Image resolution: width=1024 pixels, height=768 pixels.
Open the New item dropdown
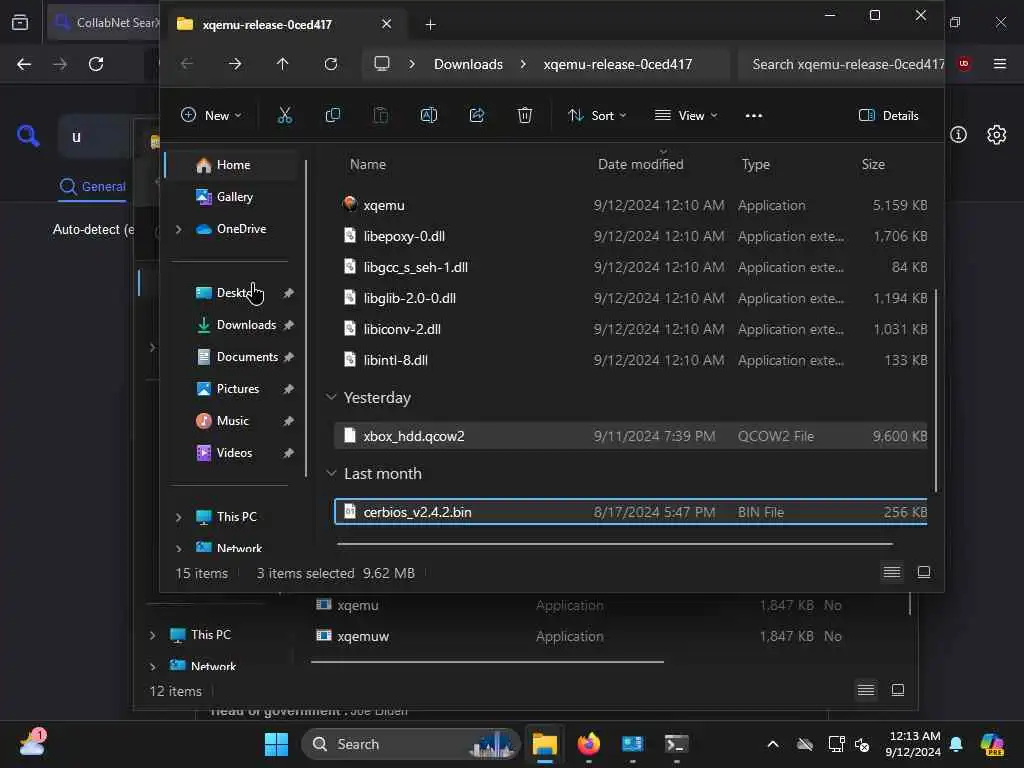click(211, 116)
